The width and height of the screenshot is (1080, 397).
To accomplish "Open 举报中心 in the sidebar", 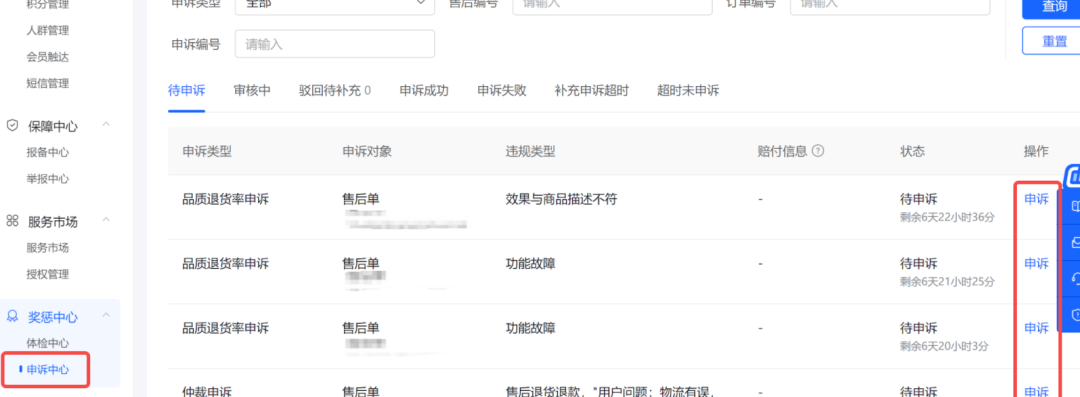I will pos(48,179).
